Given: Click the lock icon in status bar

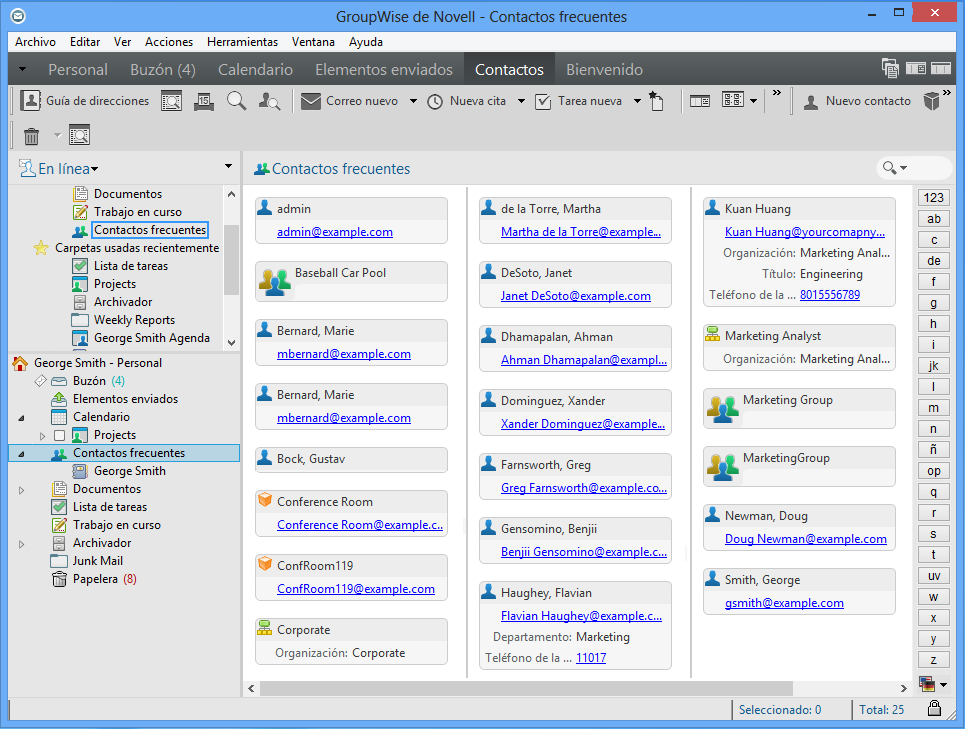Looking at the screenshot, I should tap(934, 708).
